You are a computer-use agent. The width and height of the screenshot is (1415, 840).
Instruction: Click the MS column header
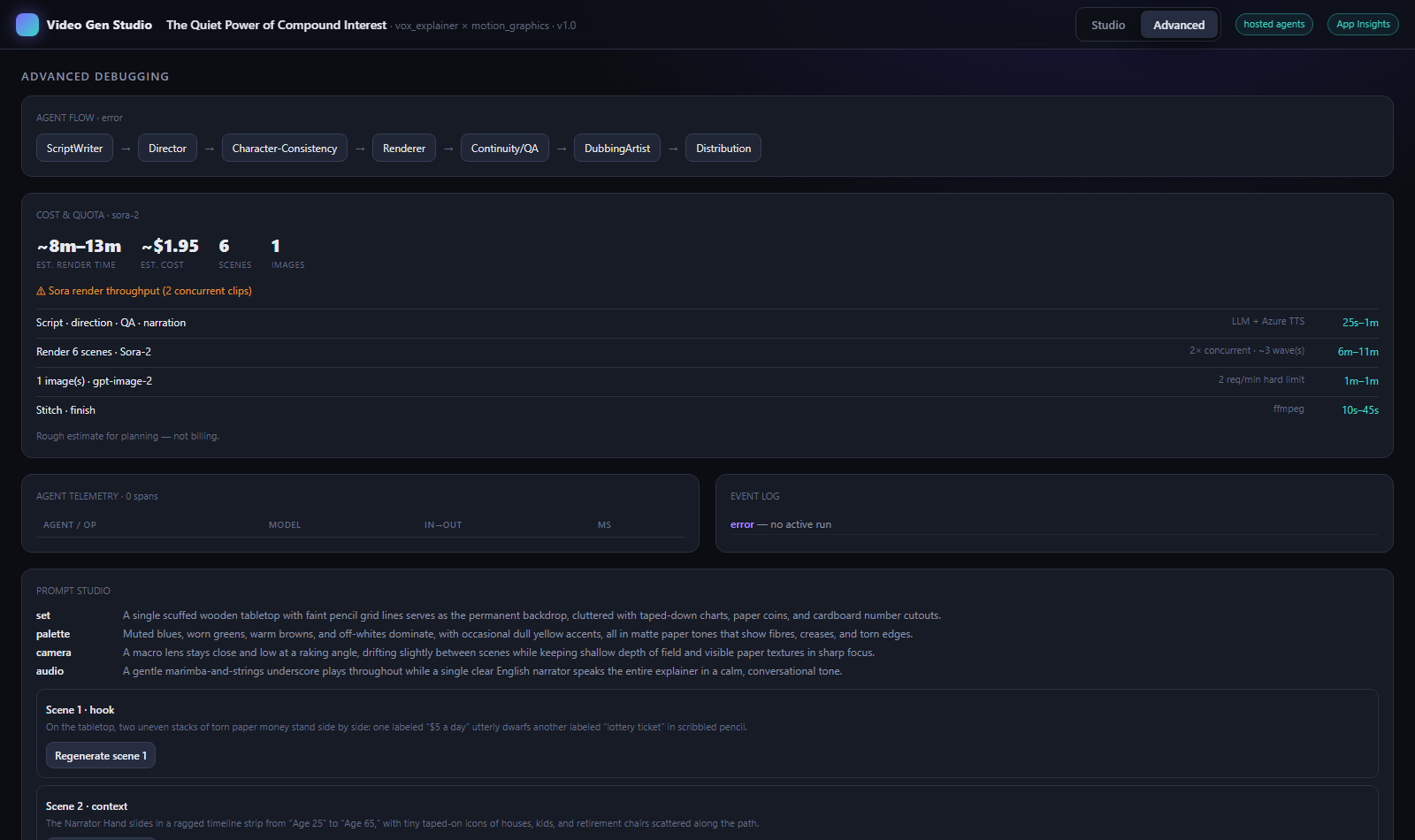point(604,525)
